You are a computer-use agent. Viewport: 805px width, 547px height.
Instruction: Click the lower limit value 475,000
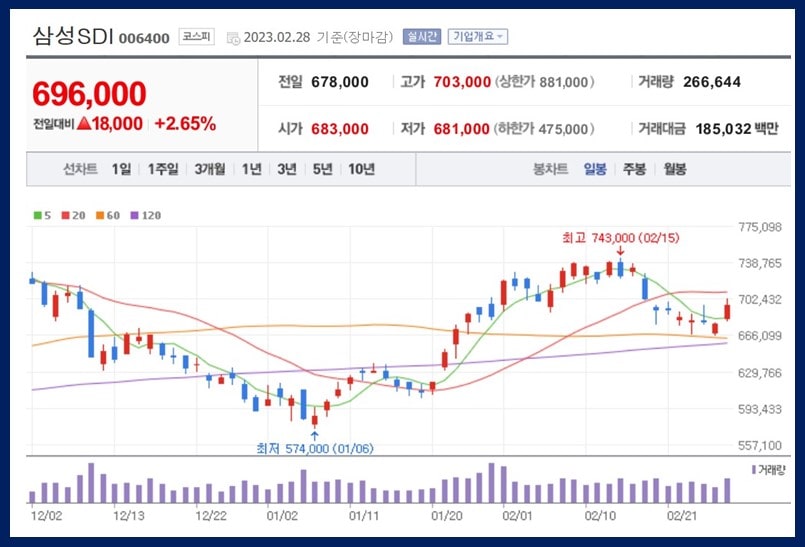[563, 128]
